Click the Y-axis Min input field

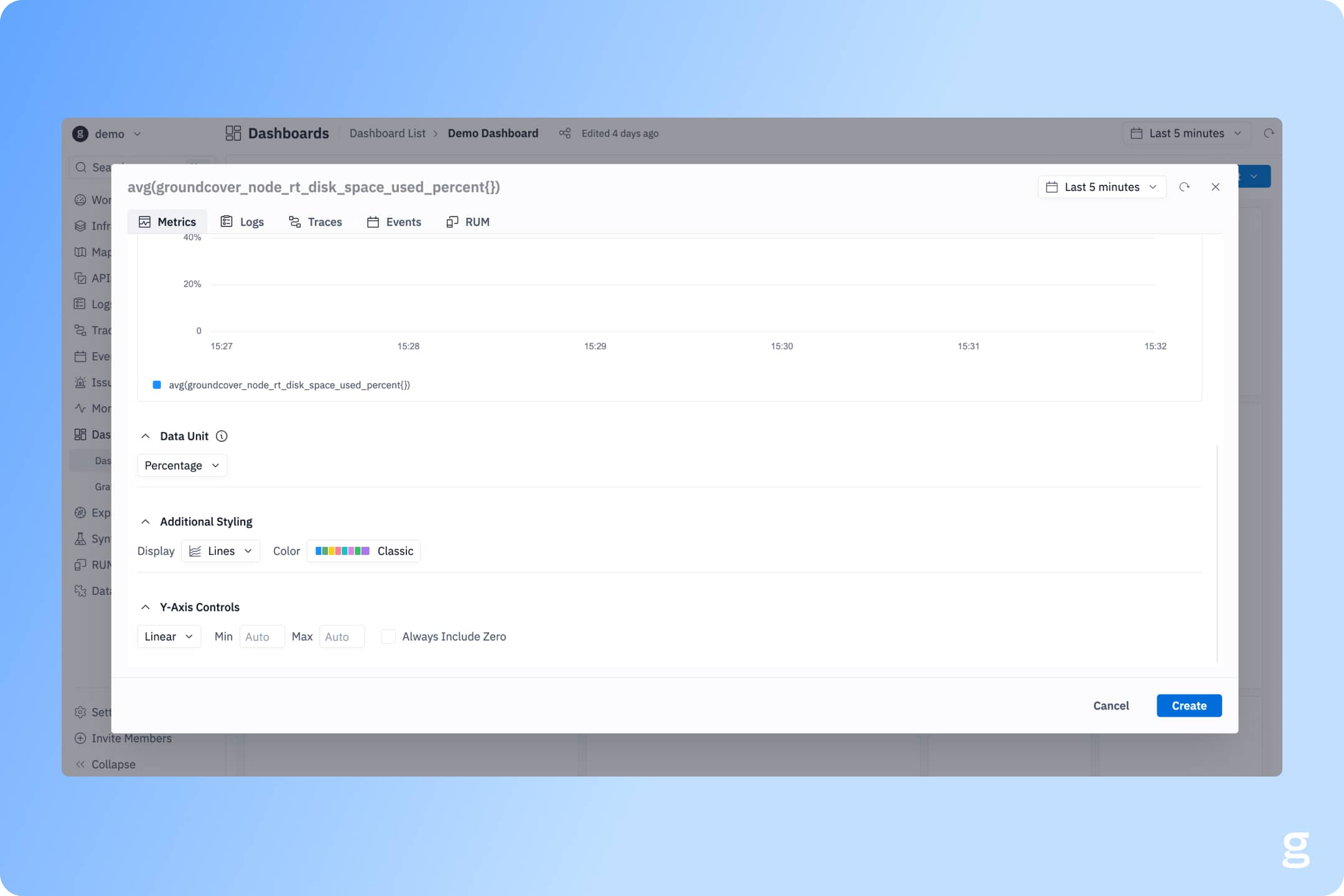(x=262, y=637)
